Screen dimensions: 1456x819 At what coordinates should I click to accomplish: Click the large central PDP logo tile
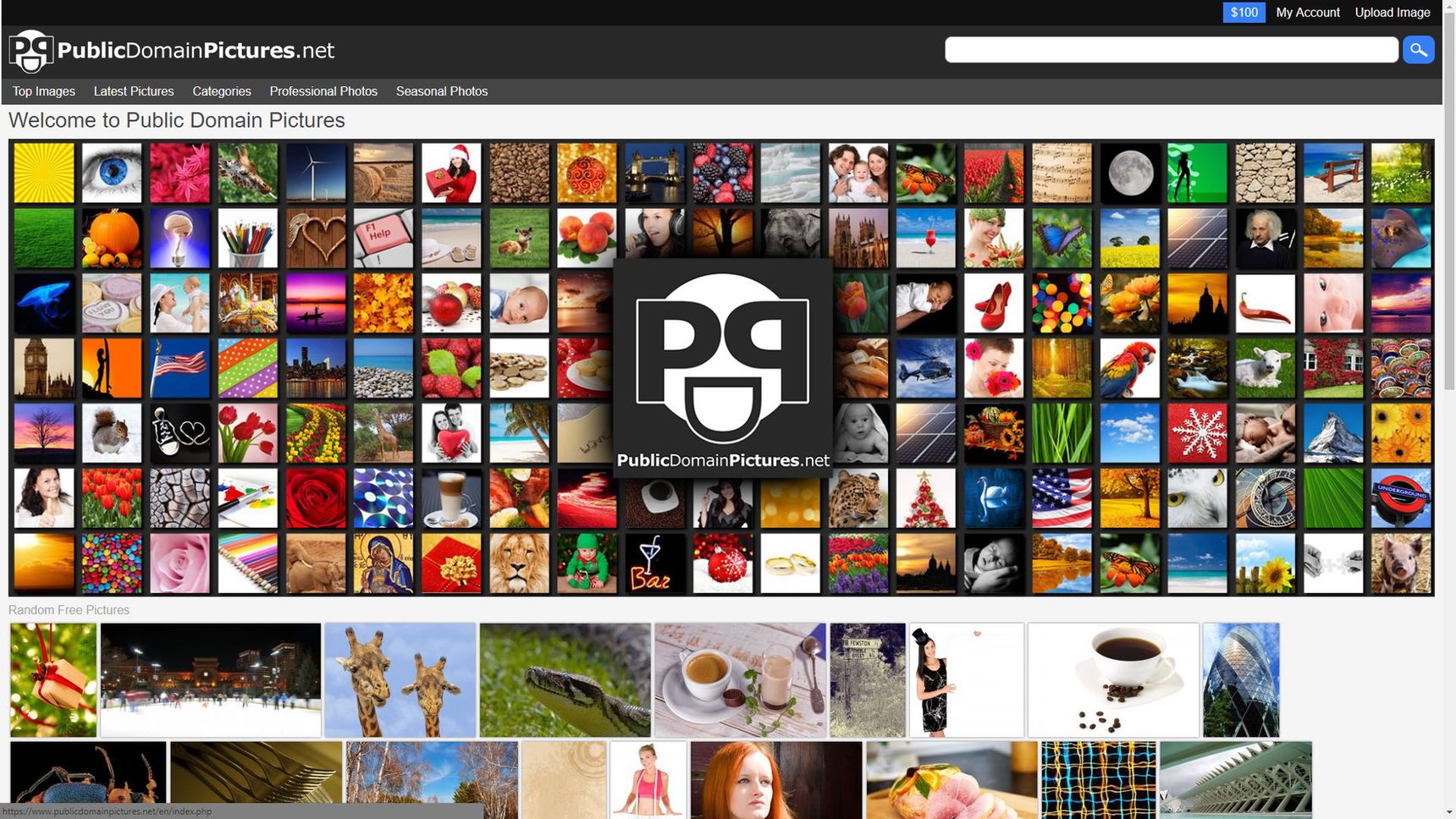click(x=722, y=368)
